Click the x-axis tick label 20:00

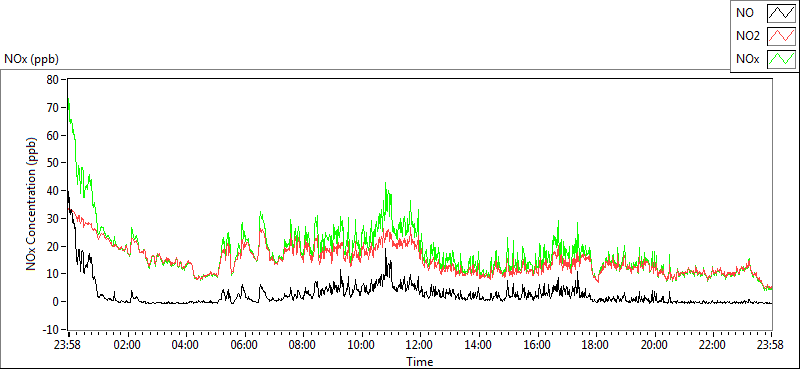[655, 344]
